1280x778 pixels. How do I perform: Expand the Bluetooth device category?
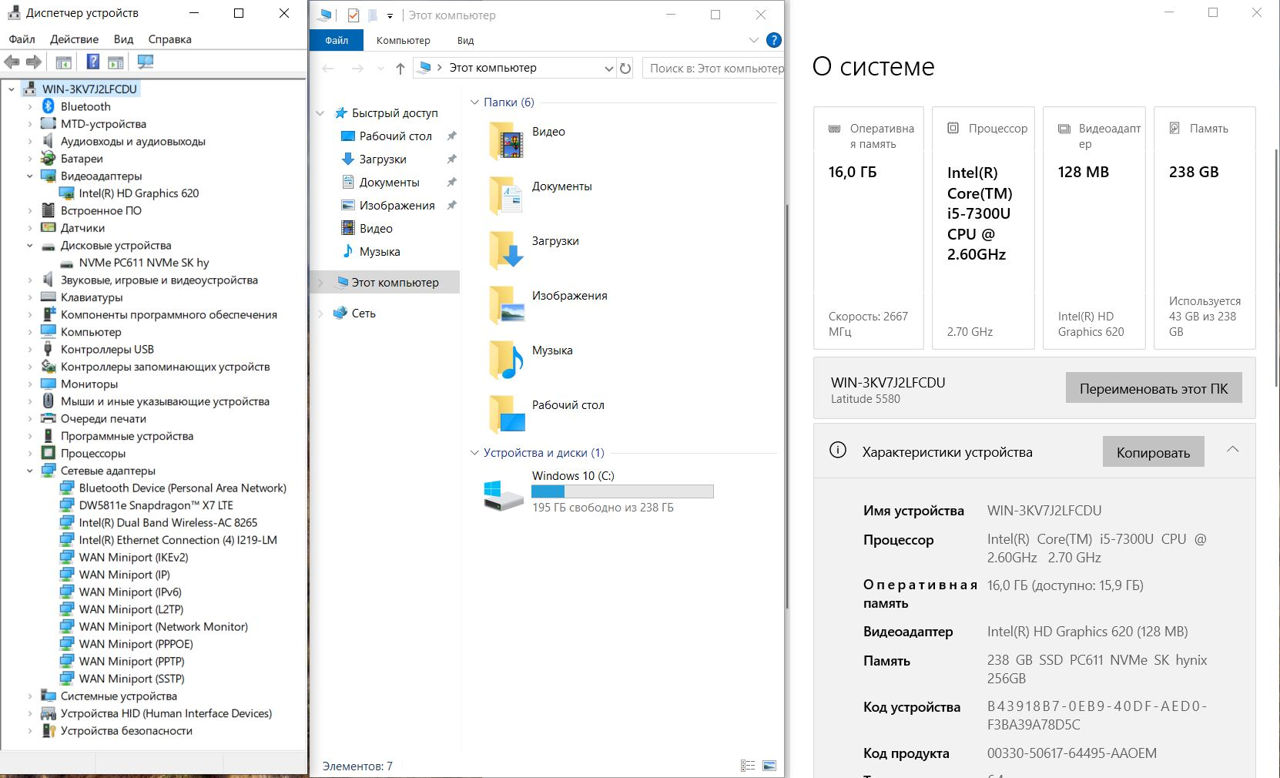(x=30, y=107)
